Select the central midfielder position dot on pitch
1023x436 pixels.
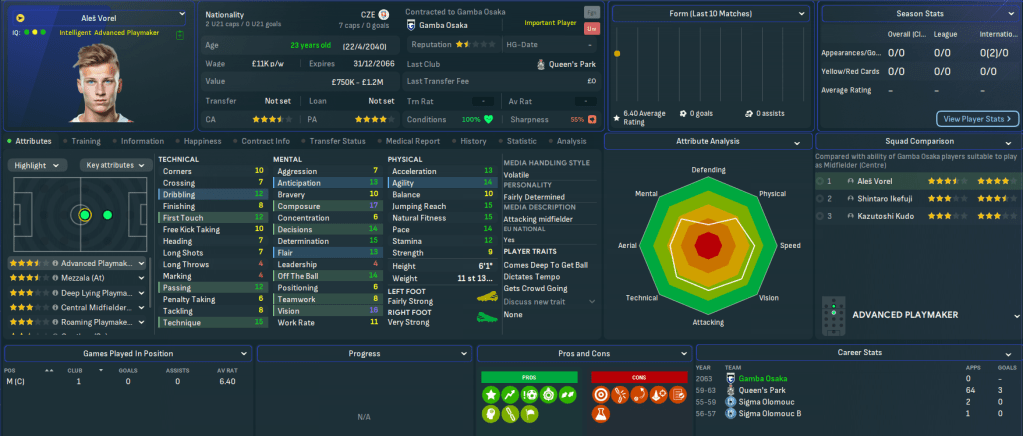84,214
